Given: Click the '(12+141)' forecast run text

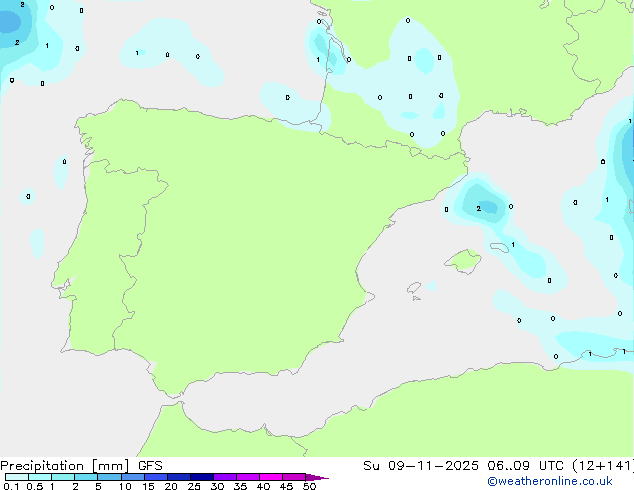Looking at the screenshot, I should 603,466.
